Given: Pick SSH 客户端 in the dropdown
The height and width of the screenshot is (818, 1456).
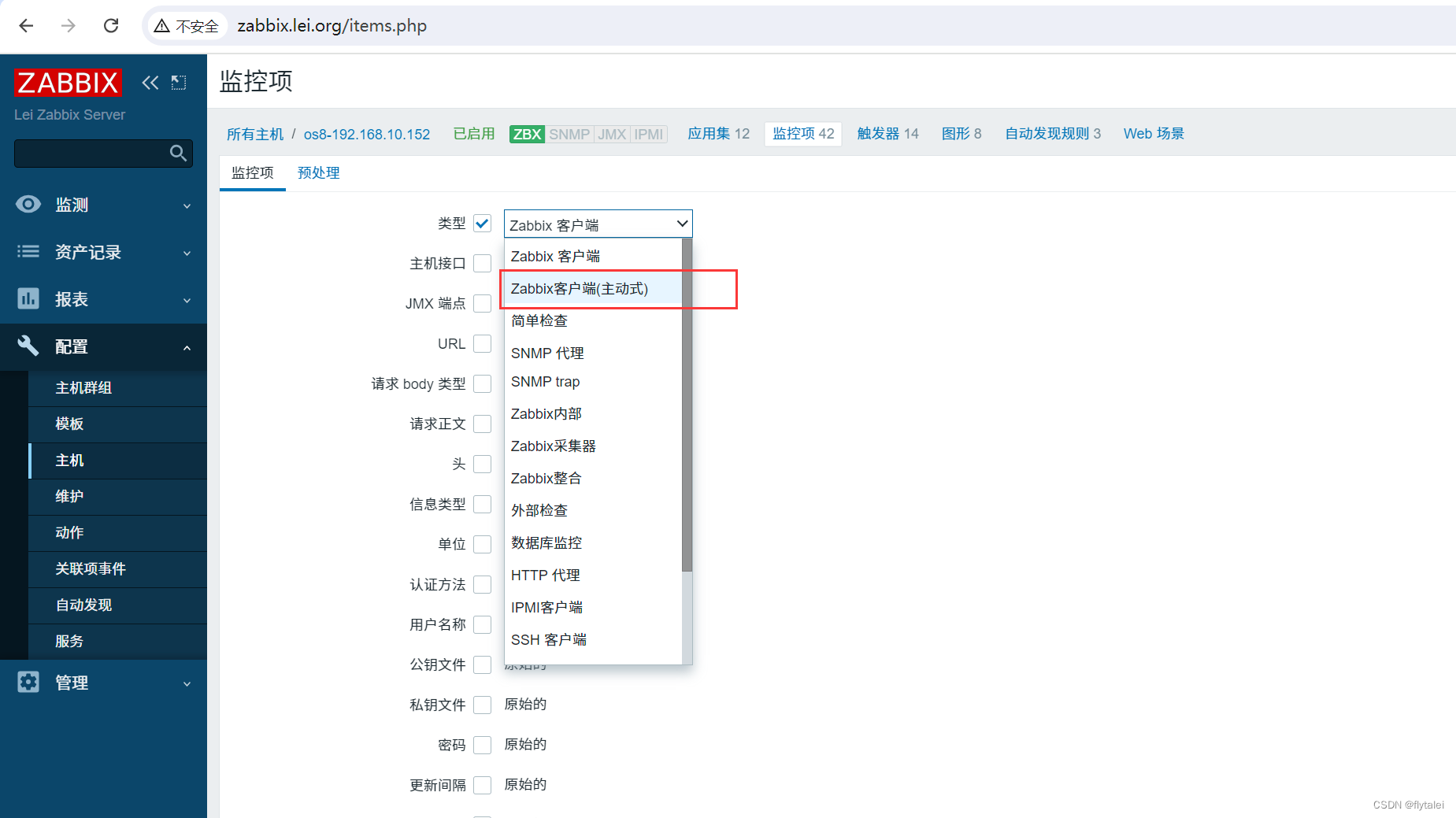Looking at the screenshot, I should [593, 640].
